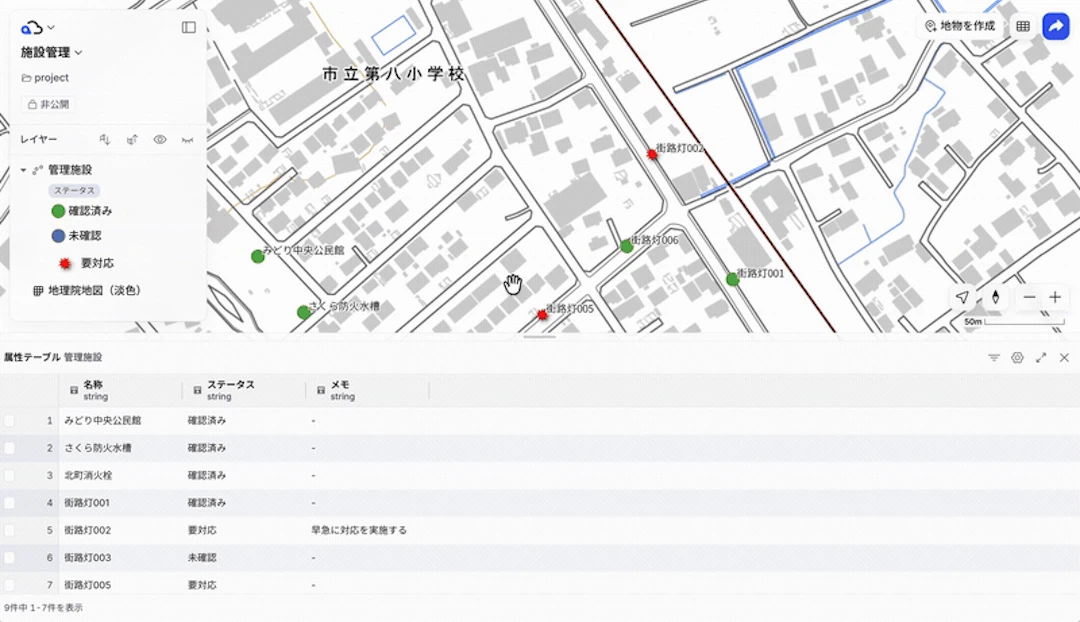Check the row 6 街路灯003 checkbox
This screenshot has height=622, width=1080.
[9, 558]
